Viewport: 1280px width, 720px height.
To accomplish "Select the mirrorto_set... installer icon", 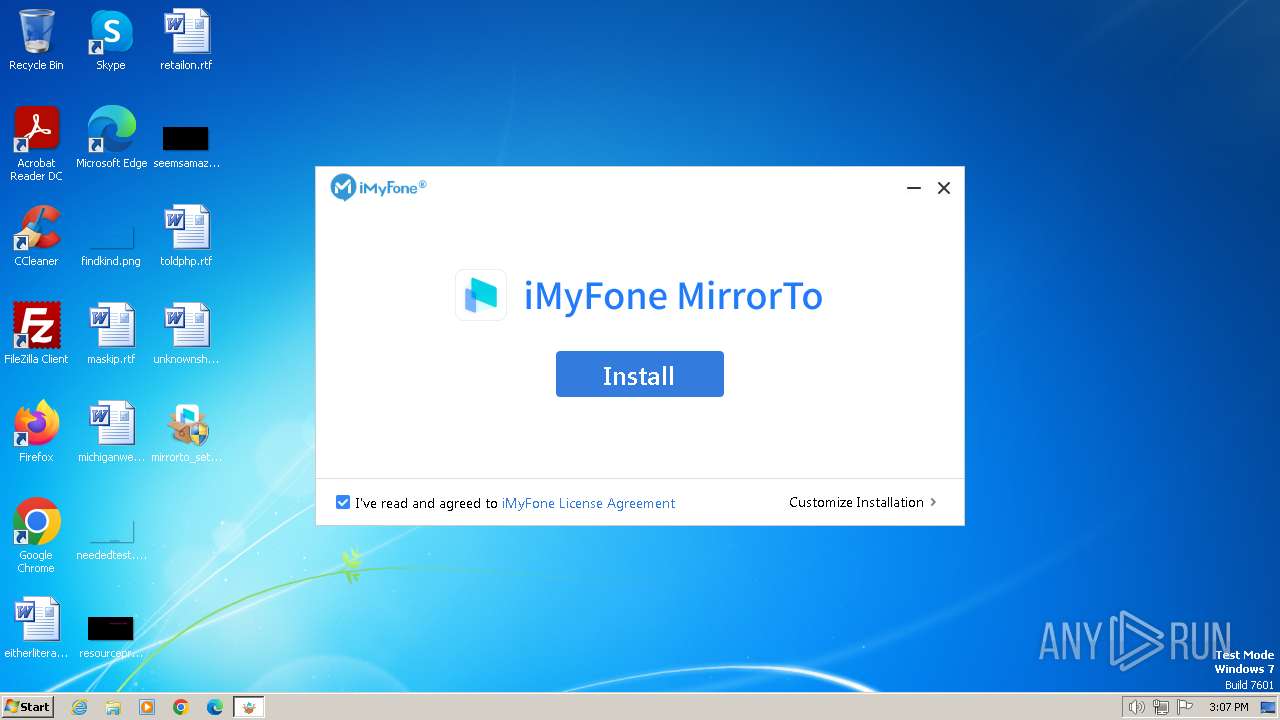I will coord(186,431).
